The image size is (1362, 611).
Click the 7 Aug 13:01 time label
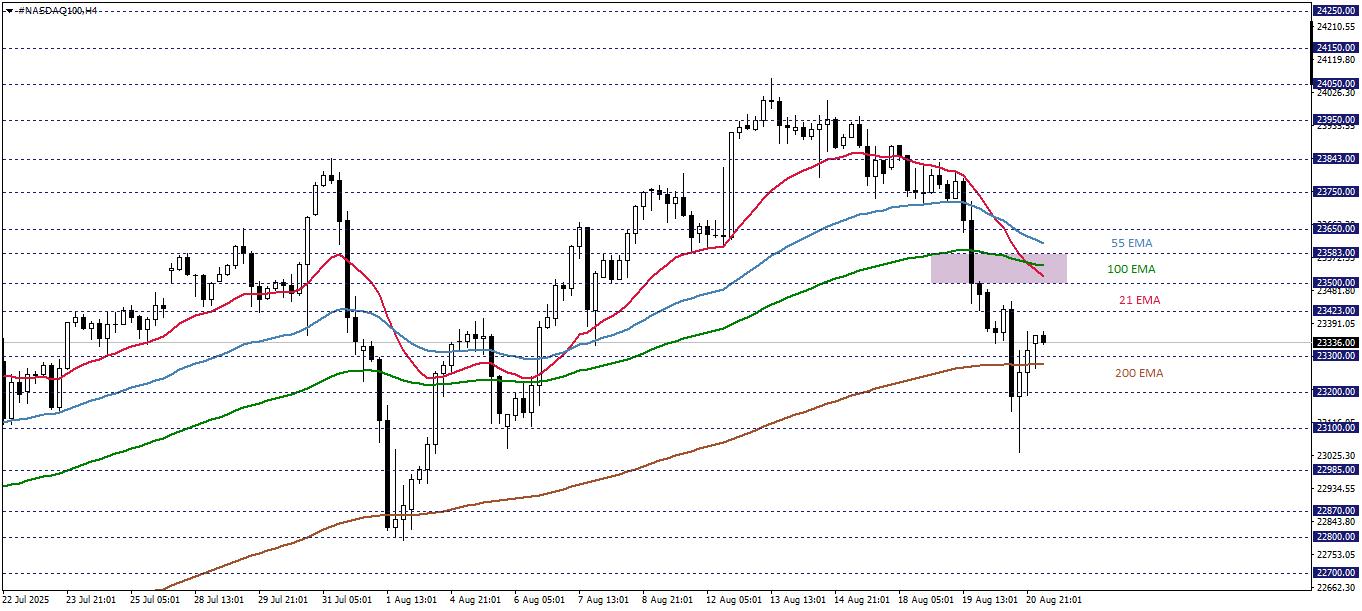pyautogui.click(x=604, y=600)
